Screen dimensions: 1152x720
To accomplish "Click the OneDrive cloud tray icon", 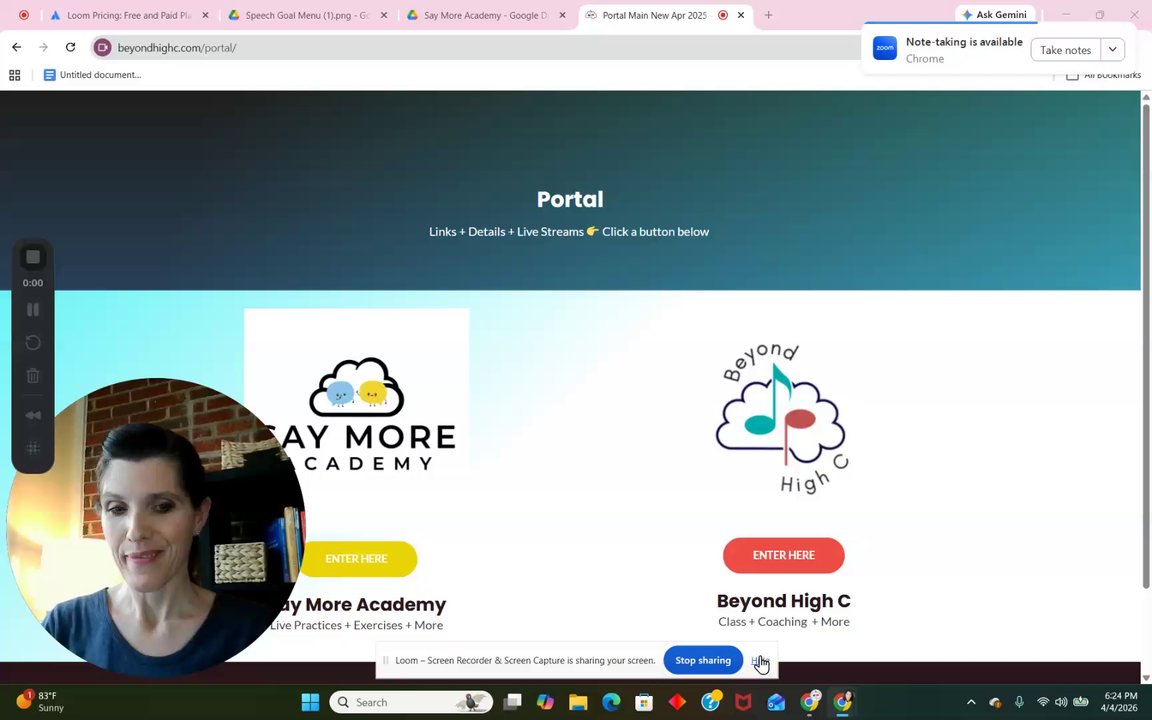I will click(996, 702).
